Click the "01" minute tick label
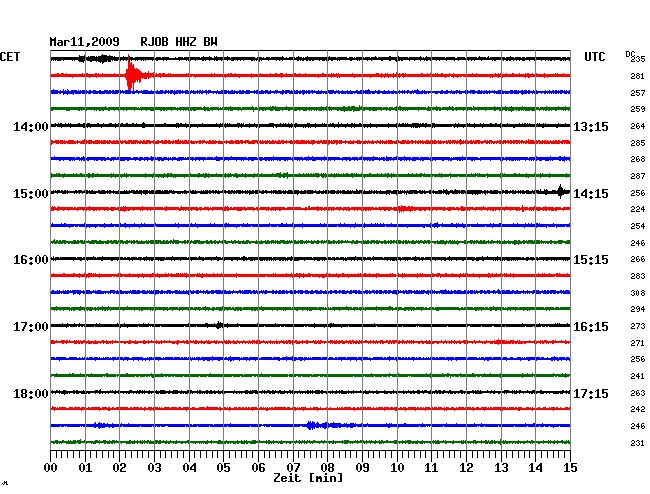This screenshot has width=650, height=494. (85, 468)
